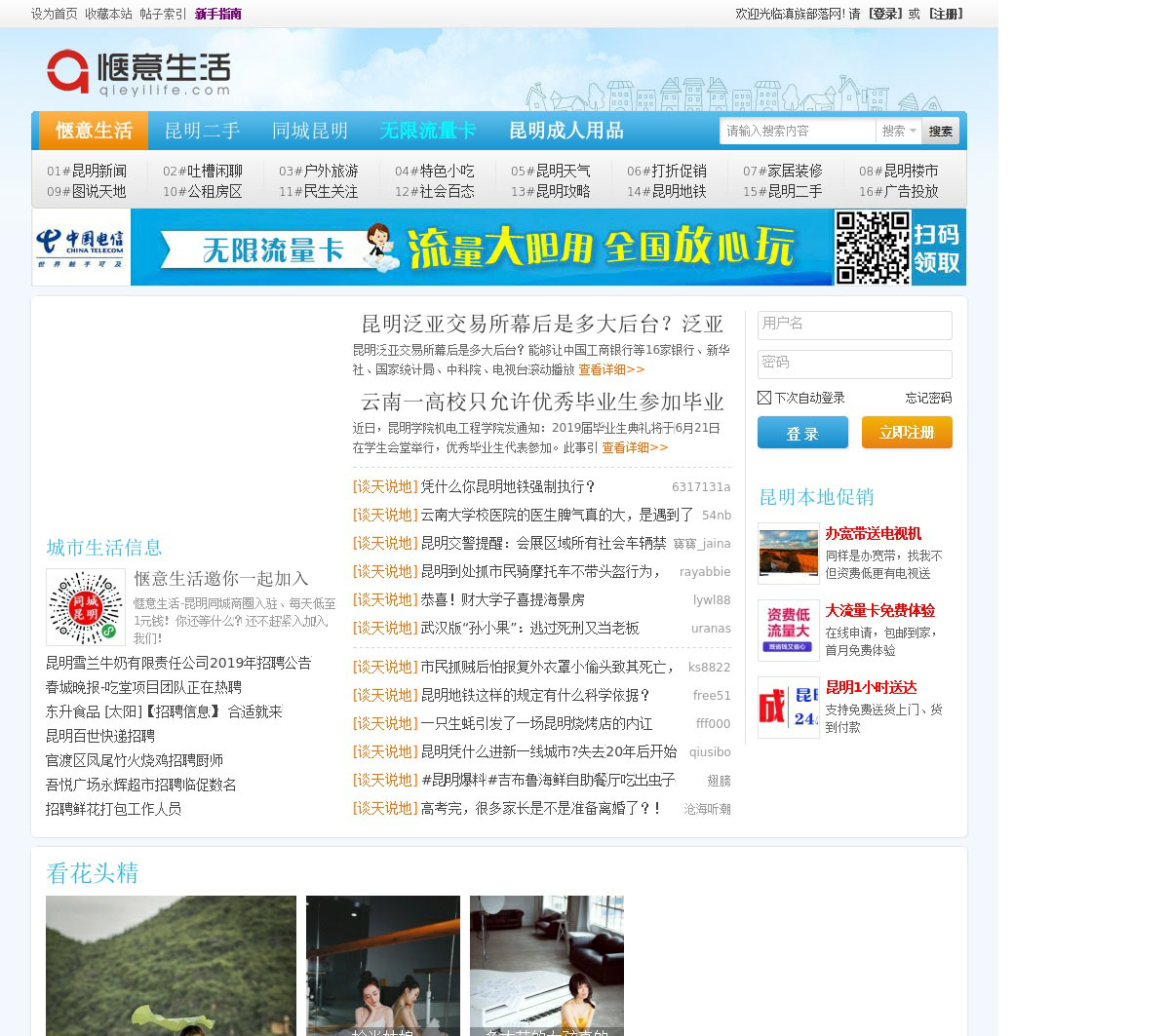Open post 昆明交警提醒 about 会展区域
1170x1036 pixels.
point(543,543)
